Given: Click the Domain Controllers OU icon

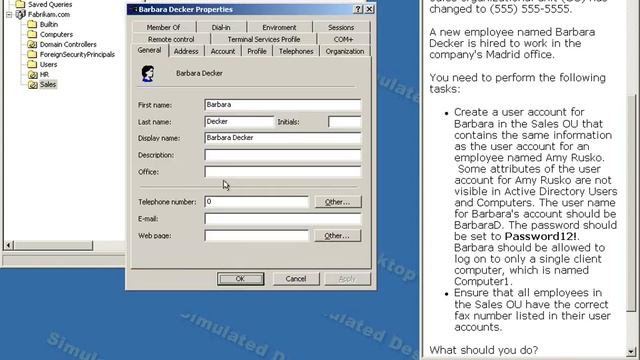Looking at the screenshot, I should coord(32,44).
